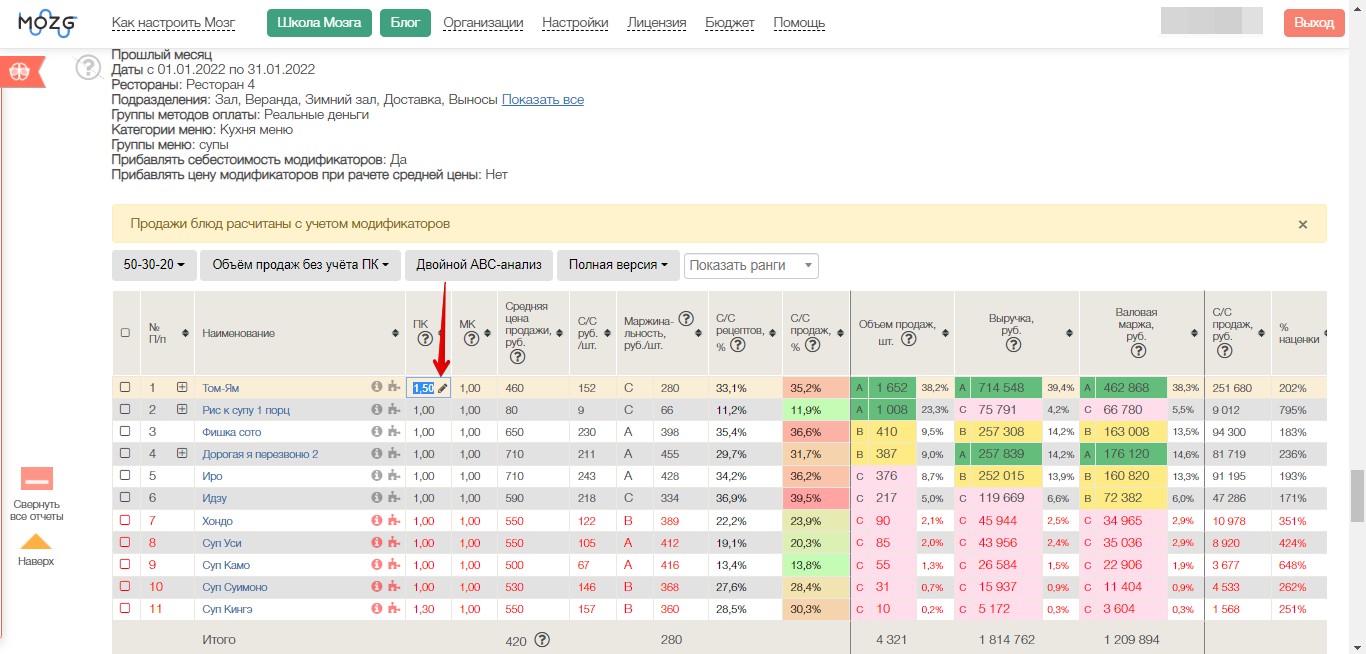
Task: Check the checkbox for the Том-Ям row
Action: point(125,388)
